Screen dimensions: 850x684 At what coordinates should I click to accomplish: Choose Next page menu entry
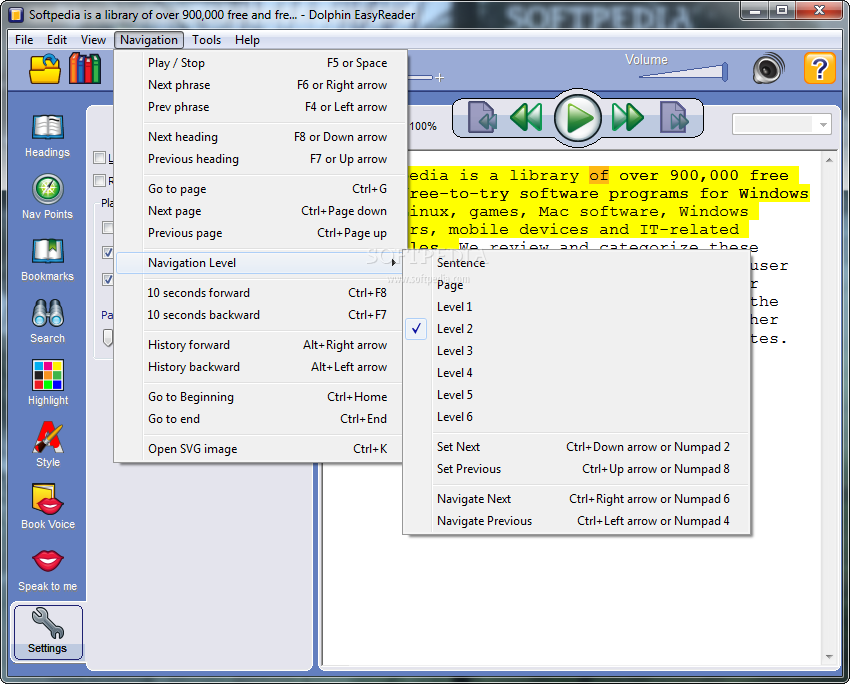(260, 211)
